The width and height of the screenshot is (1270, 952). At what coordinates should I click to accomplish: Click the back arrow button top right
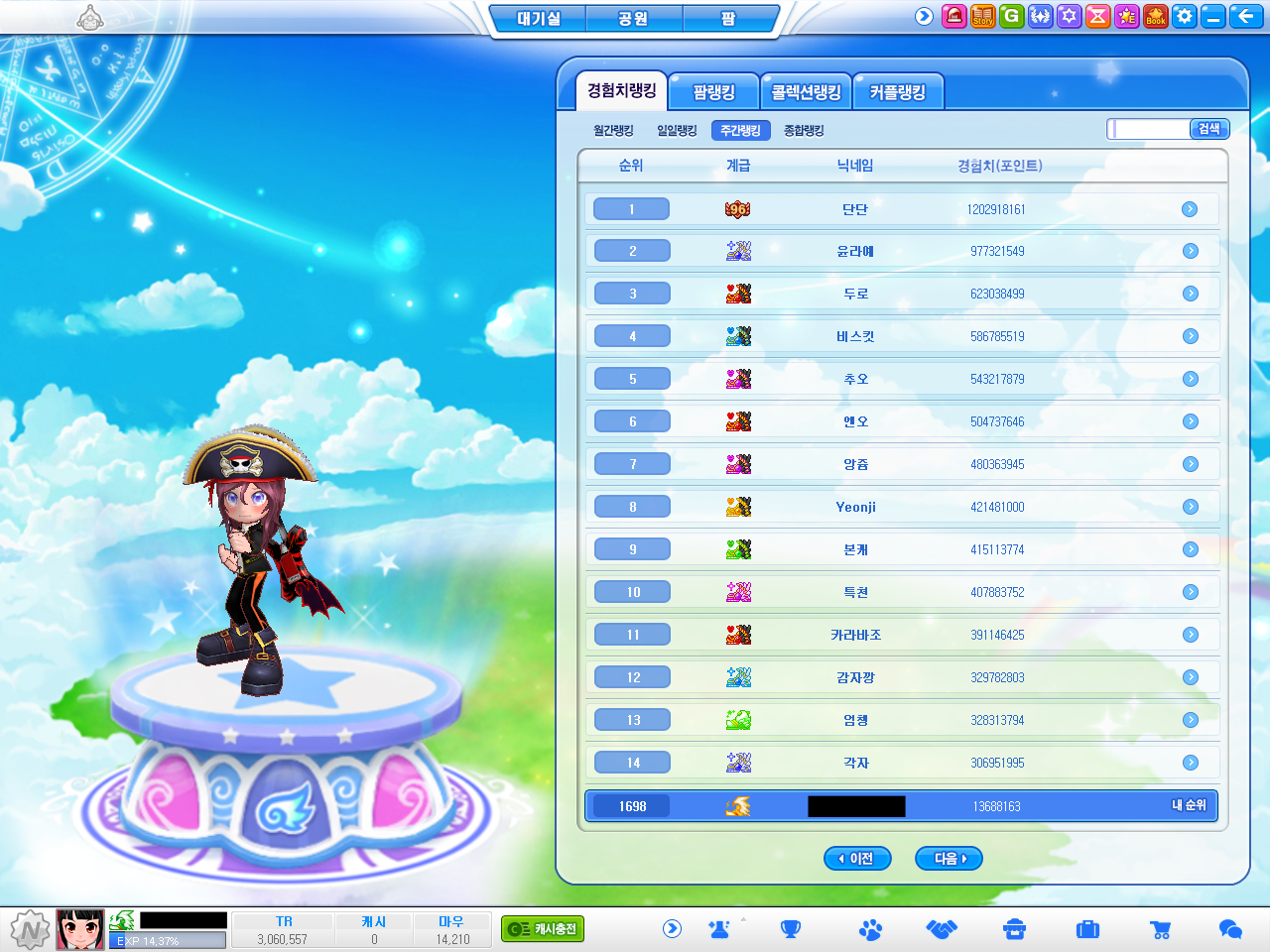(x=1245, y=16)
